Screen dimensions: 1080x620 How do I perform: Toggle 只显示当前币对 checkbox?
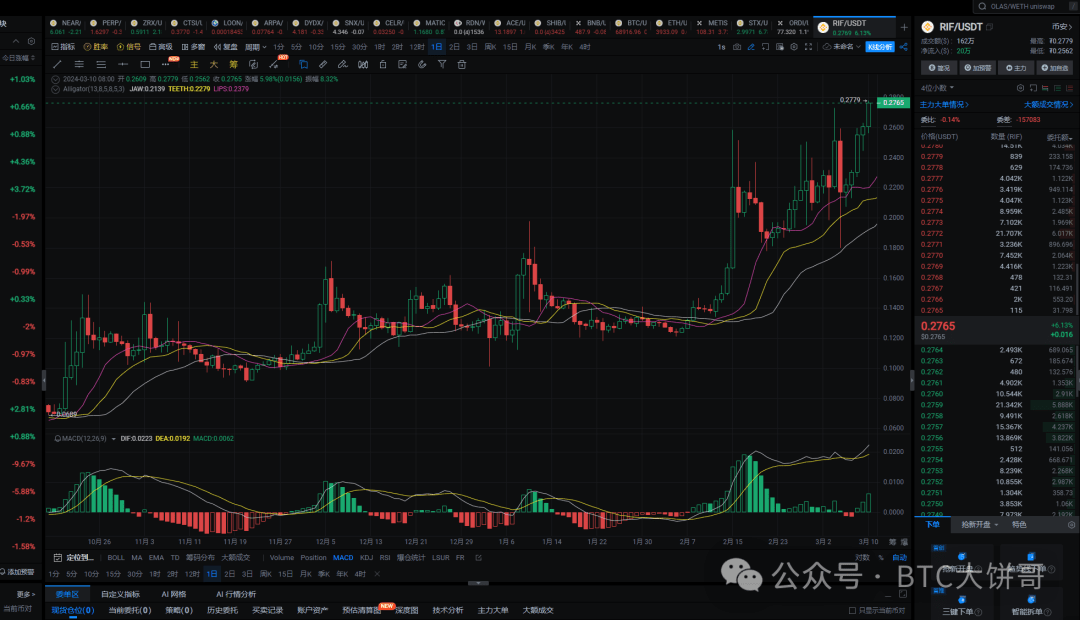[853, 610]
